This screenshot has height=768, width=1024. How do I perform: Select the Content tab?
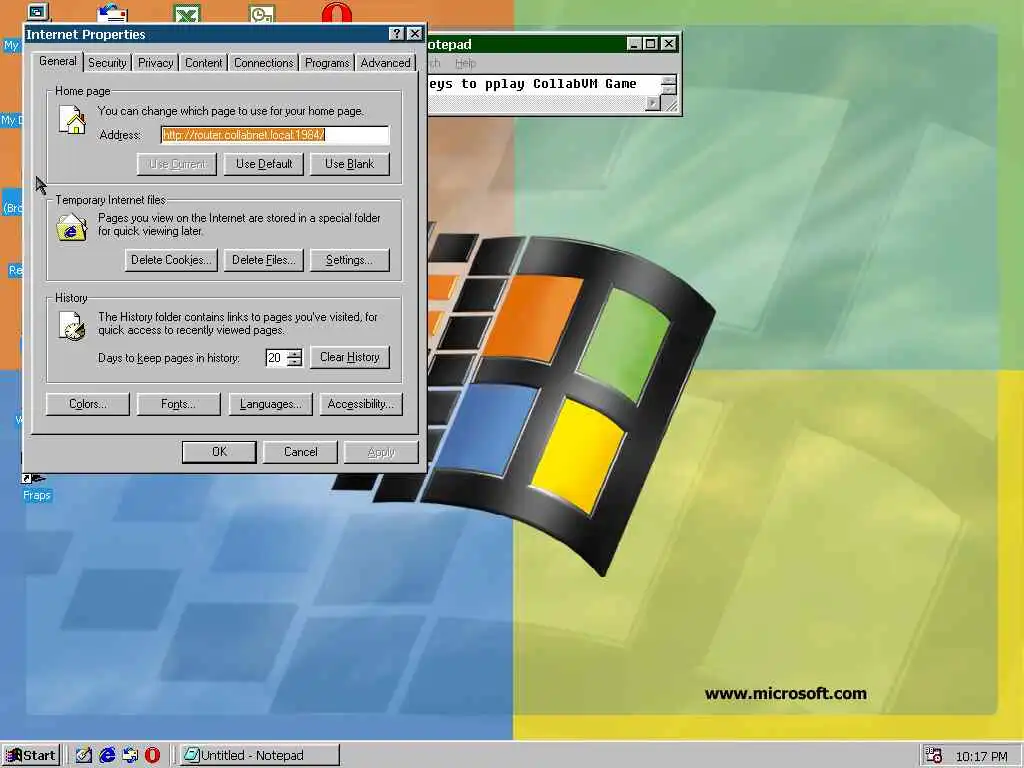pyautogui.click(x=203, y=63)
